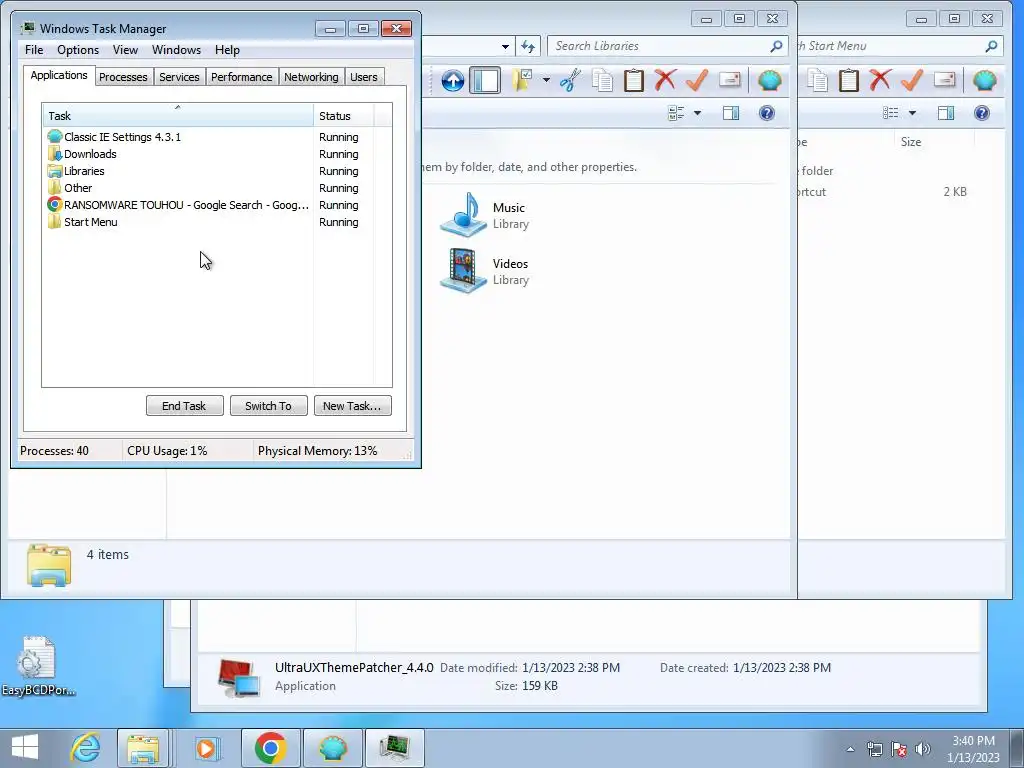This screenshot has height=768, width=1024.
Task: Click the Email envelope icon in Libraries toolbar
Action: coord(729,80)
